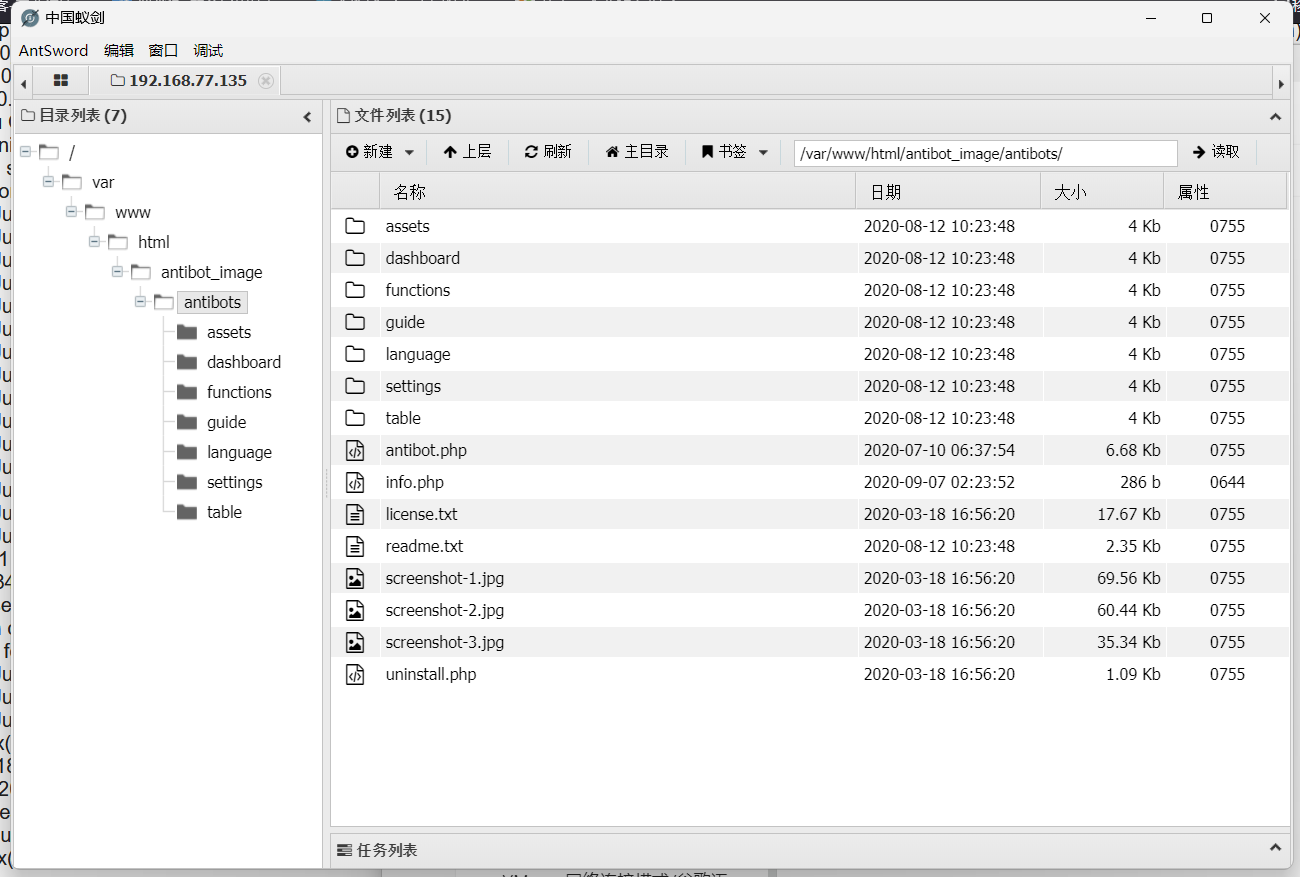
Task: Expand the 任务列表 panel chevron
Action: coord(1275,848)
